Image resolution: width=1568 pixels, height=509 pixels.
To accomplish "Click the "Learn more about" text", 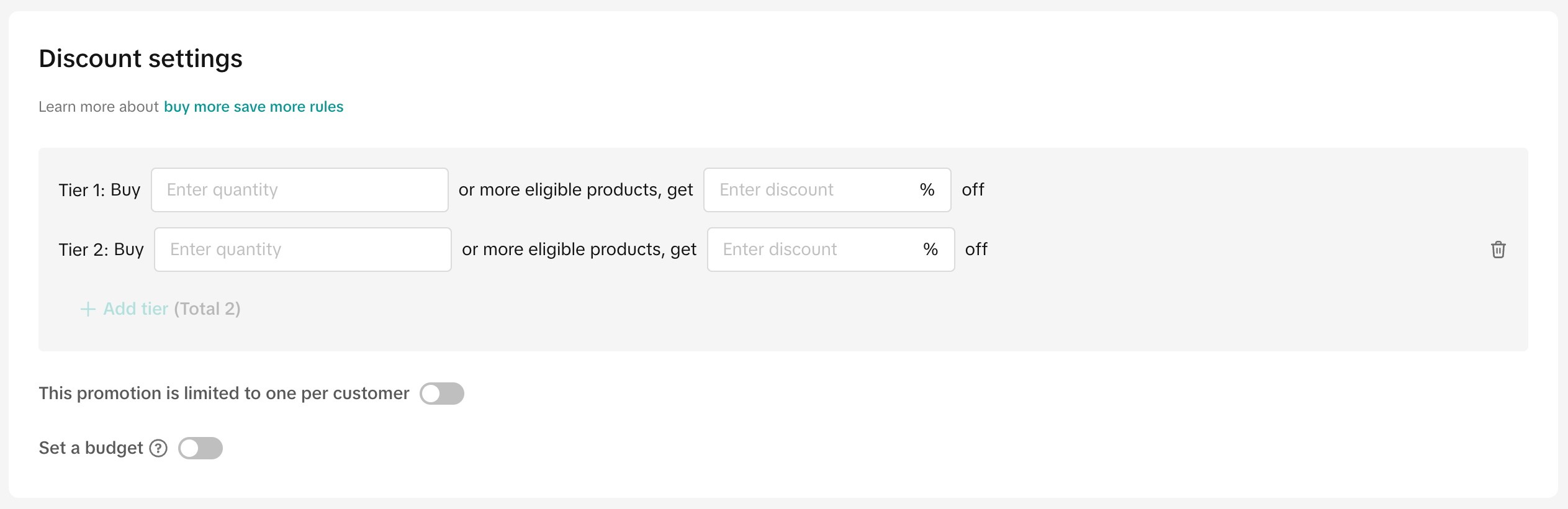I will click(x=99, y=107).
